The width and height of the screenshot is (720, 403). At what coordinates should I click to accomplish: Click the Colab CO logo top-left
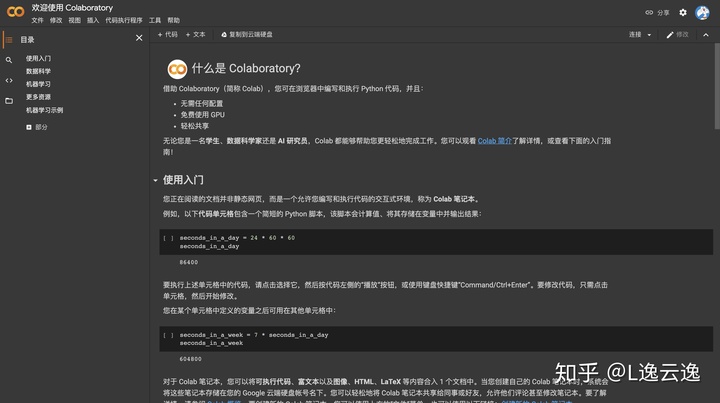click(16, 11)
